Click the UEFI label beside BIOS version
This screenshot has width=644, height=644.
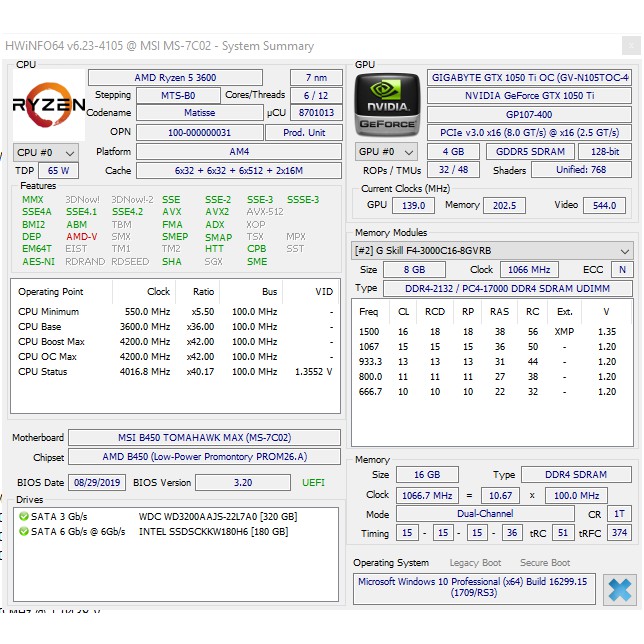(x=313, y=483)
